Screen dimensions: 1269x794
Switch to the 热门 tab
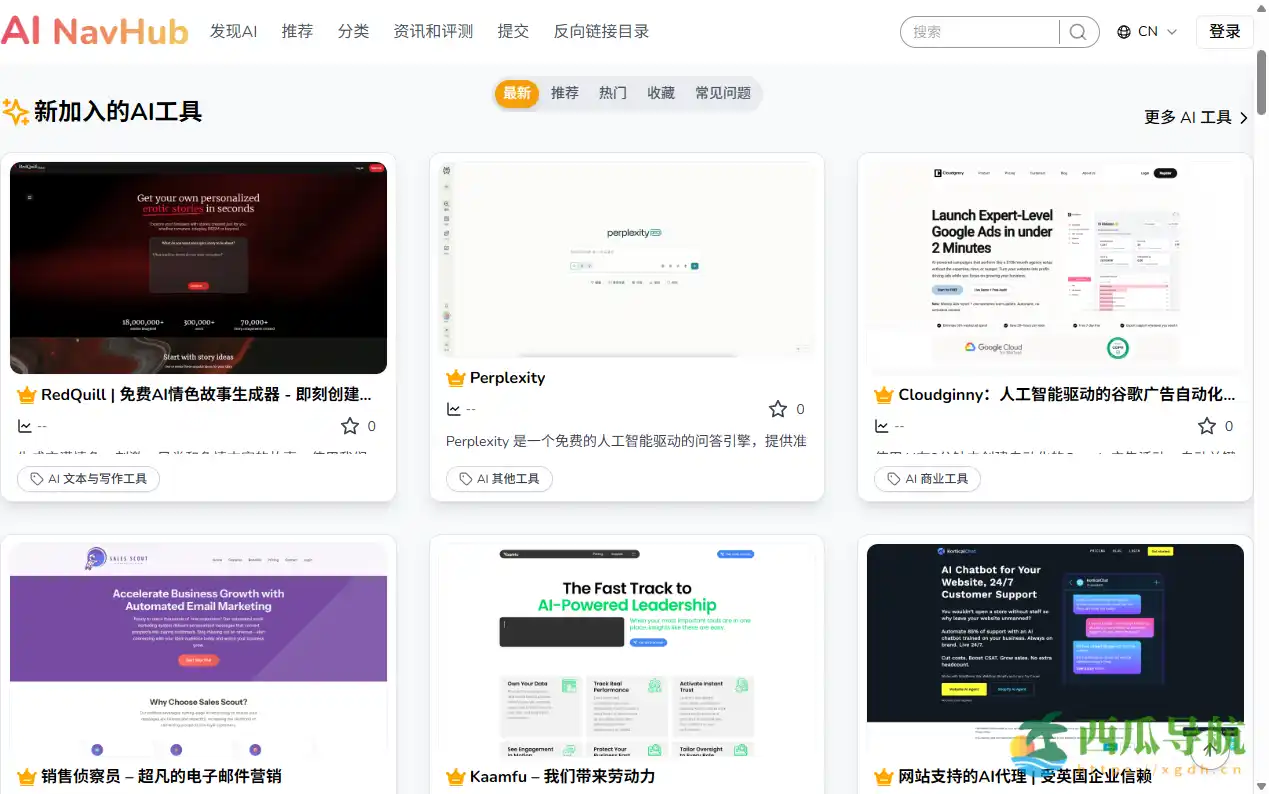[612, 92]
